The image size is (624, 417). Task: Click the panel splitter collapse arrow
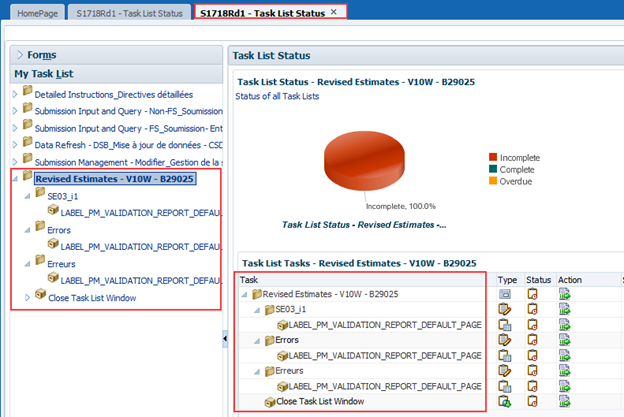pyautogui.click(x=223, y=341)
